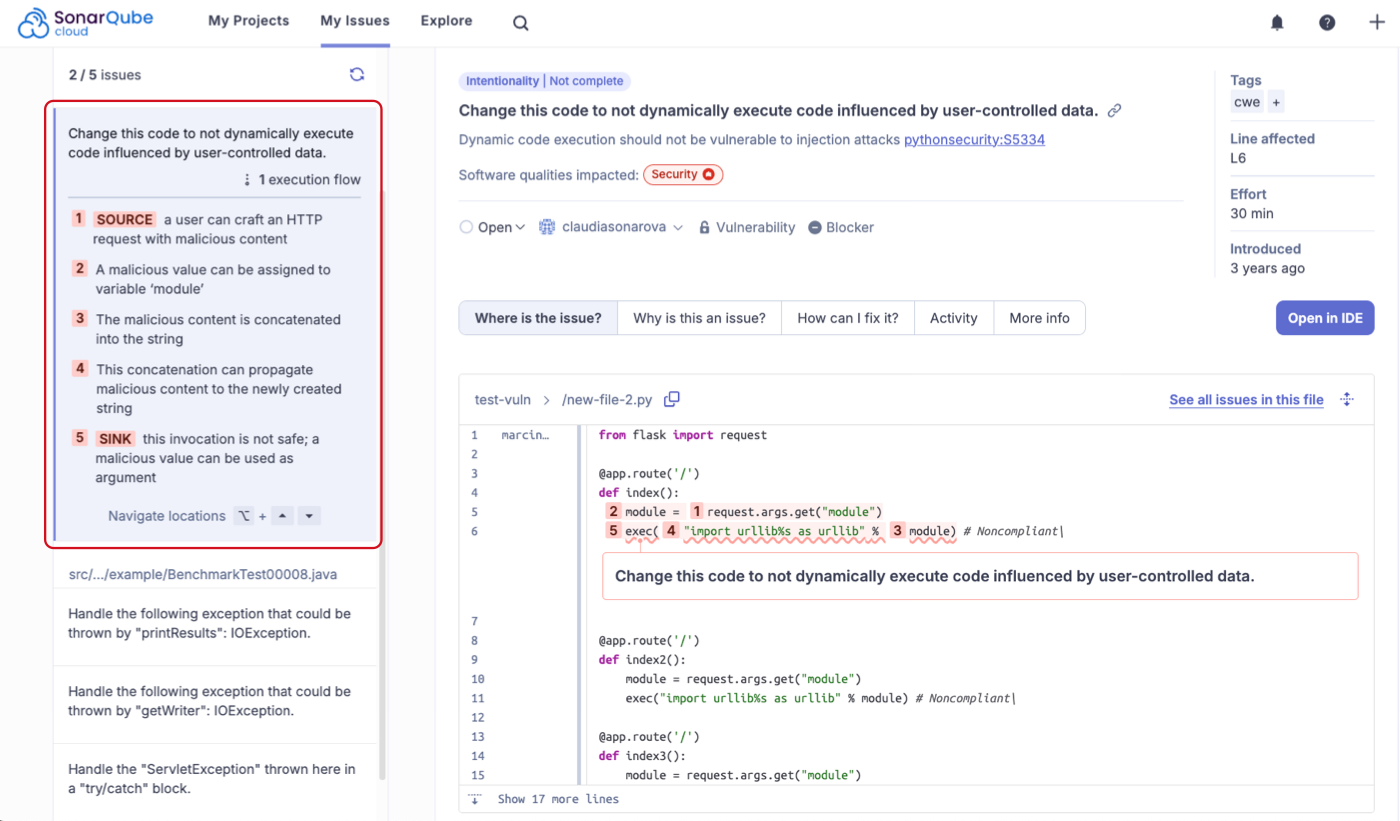Switch to How can I fix it tab

(847, 318)
